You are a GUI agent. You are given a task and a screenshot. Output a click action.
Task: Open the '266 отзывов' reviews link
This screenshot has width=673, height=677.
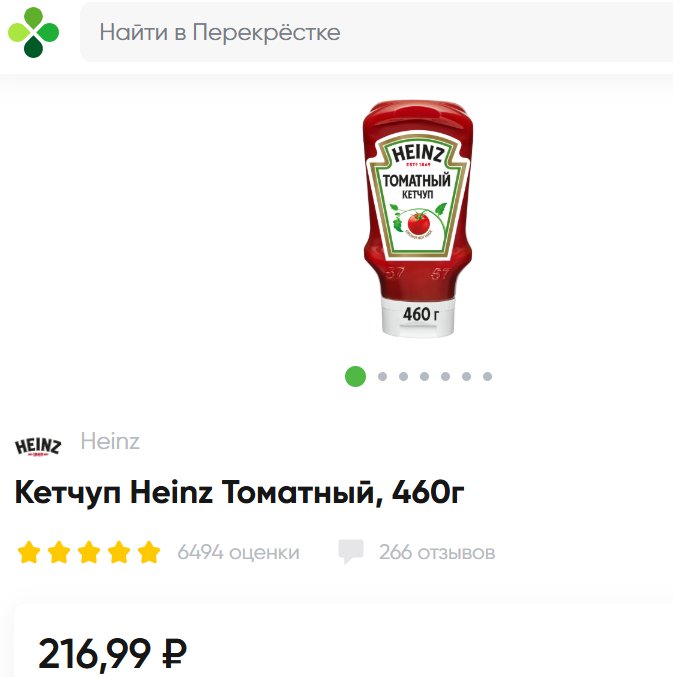coord(437,552)
